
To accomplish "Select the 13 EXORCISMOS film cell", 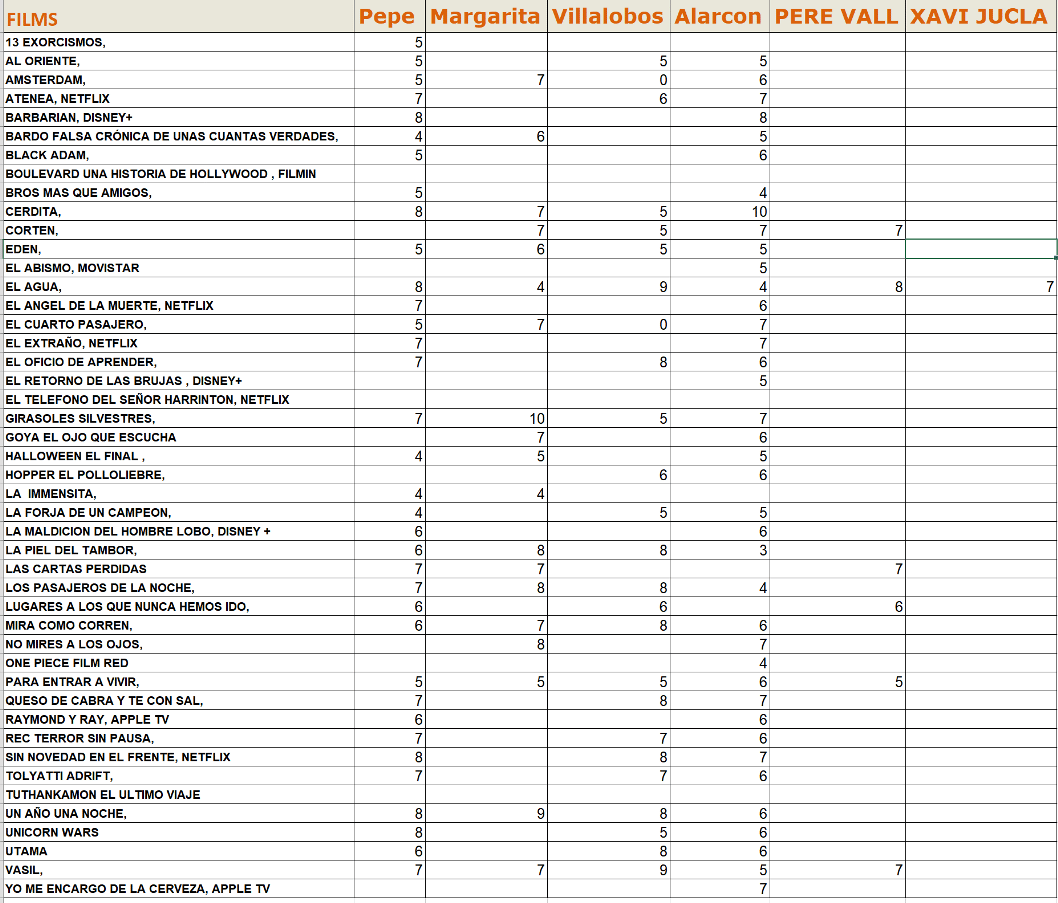I will click(178, 42).
